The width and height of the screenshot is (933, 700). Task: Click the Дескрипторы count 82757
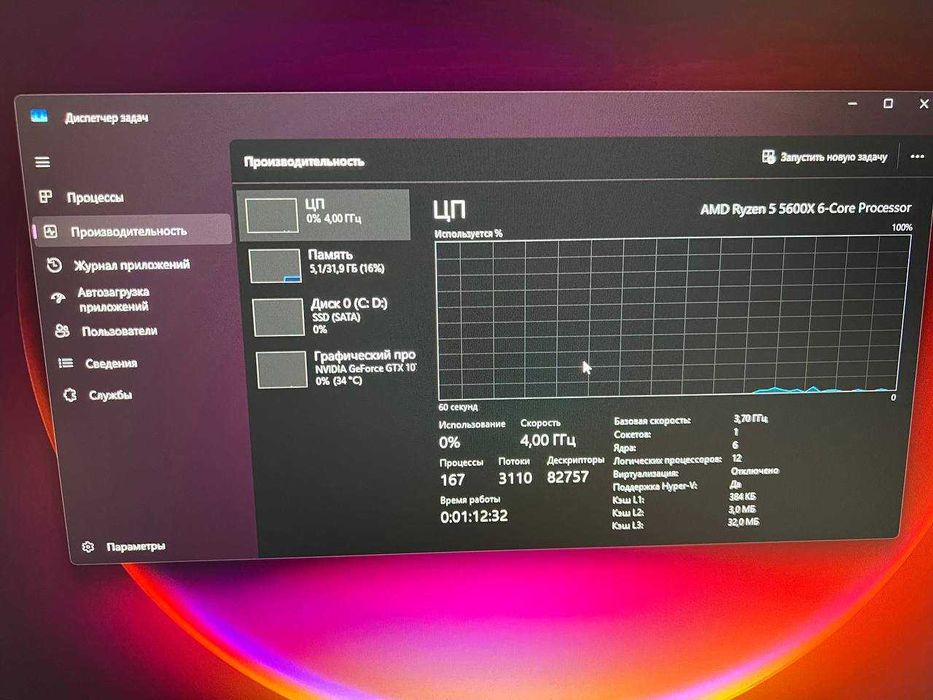coord(568,477)
